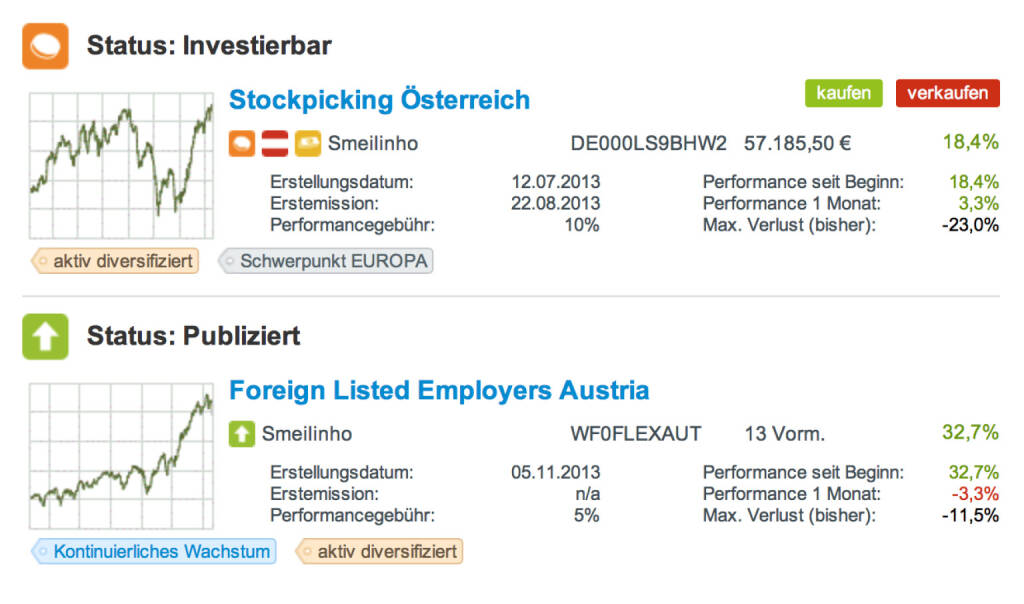Open Smeilinho profile under Stockpicking Österreich
The width and height of the screenshot is (1024, 604).
(x=373, y=144)
